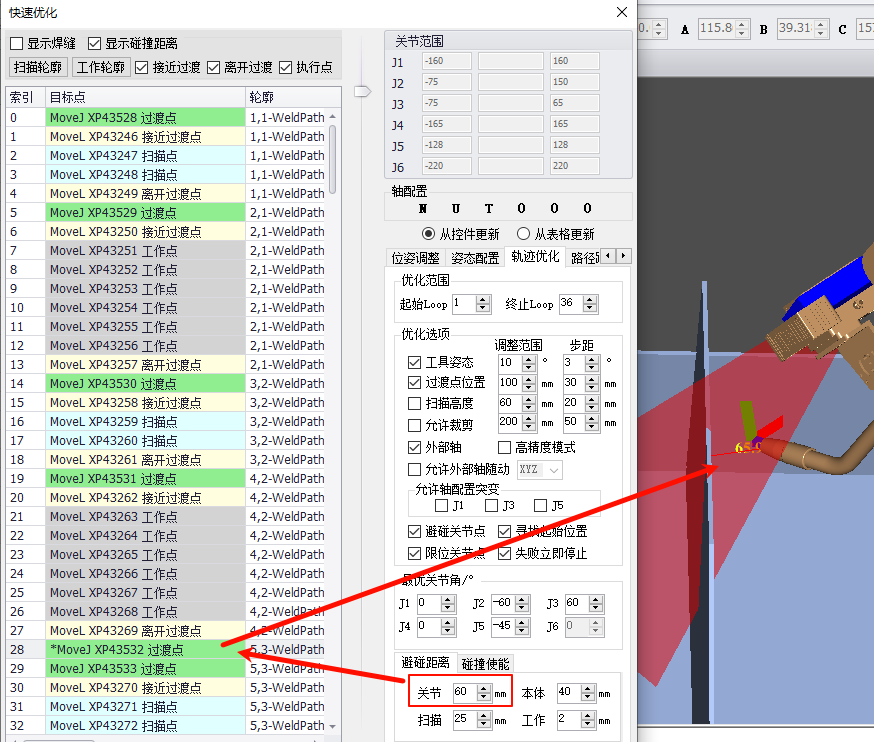874x742 pixels.
Task: Open the 碰撞使能 tab
Action: click(485, 664)
